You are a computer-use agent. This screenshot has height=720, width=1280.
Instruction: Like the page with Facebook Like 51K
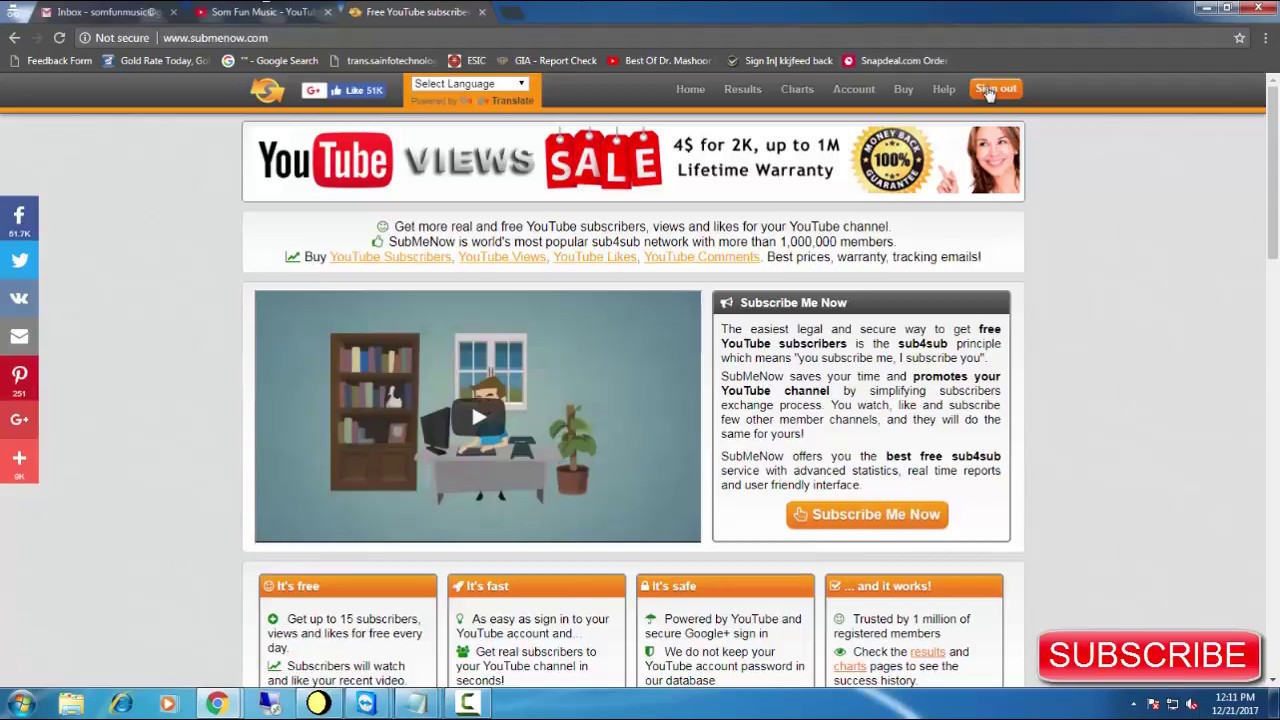(357, 90)
